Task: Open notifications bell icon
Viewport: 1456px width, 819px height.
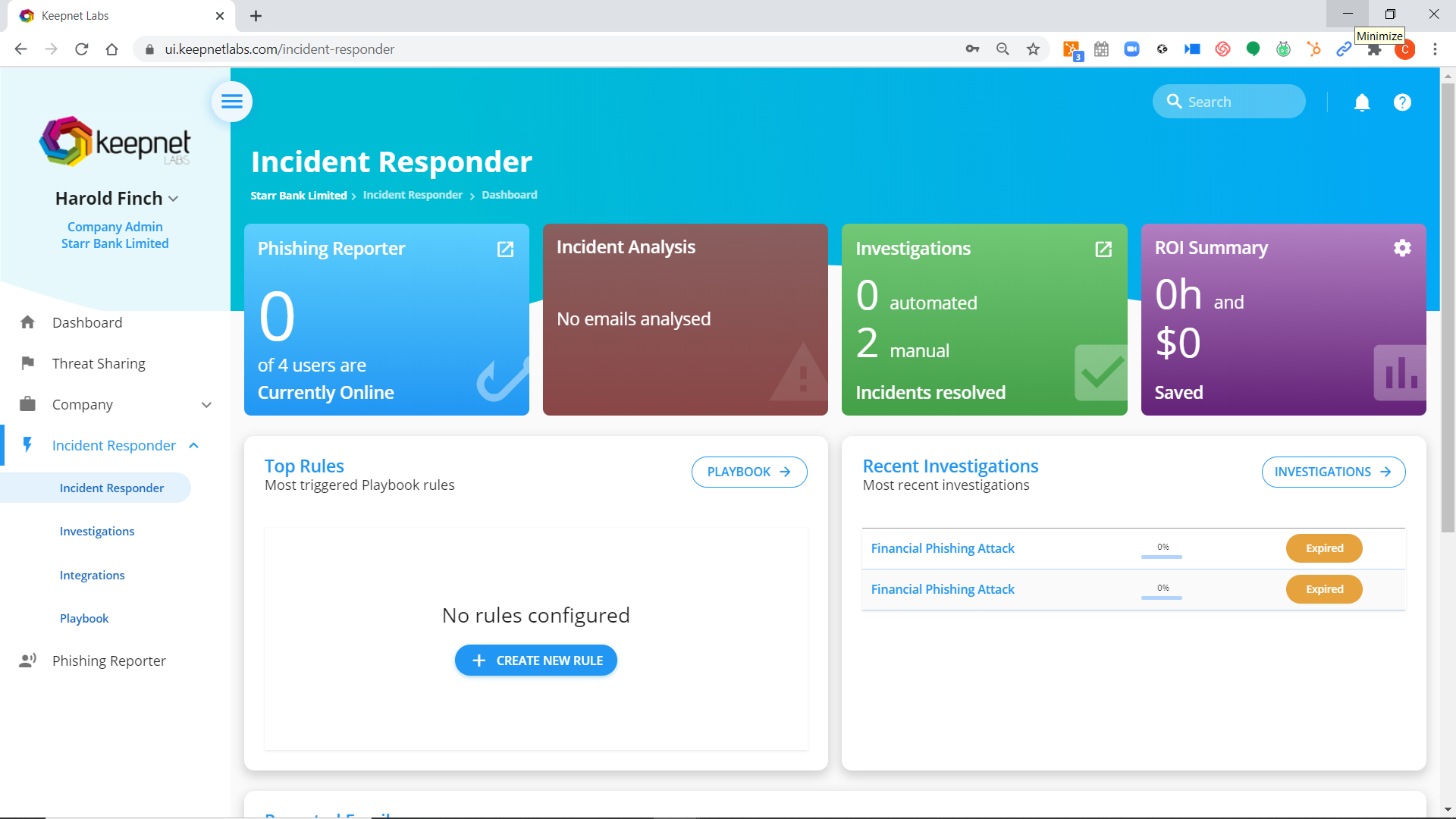Action: (1362, 102)
